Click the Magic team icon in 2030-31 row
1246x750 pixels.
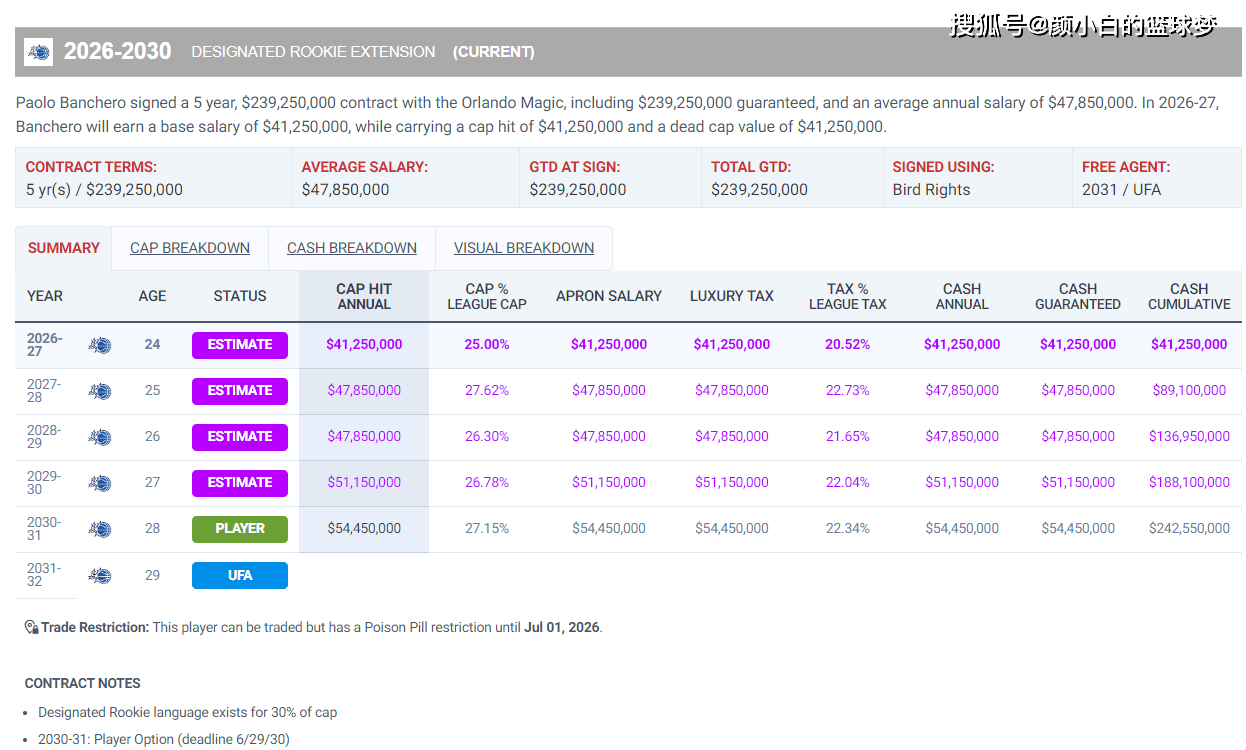point(100,529)
